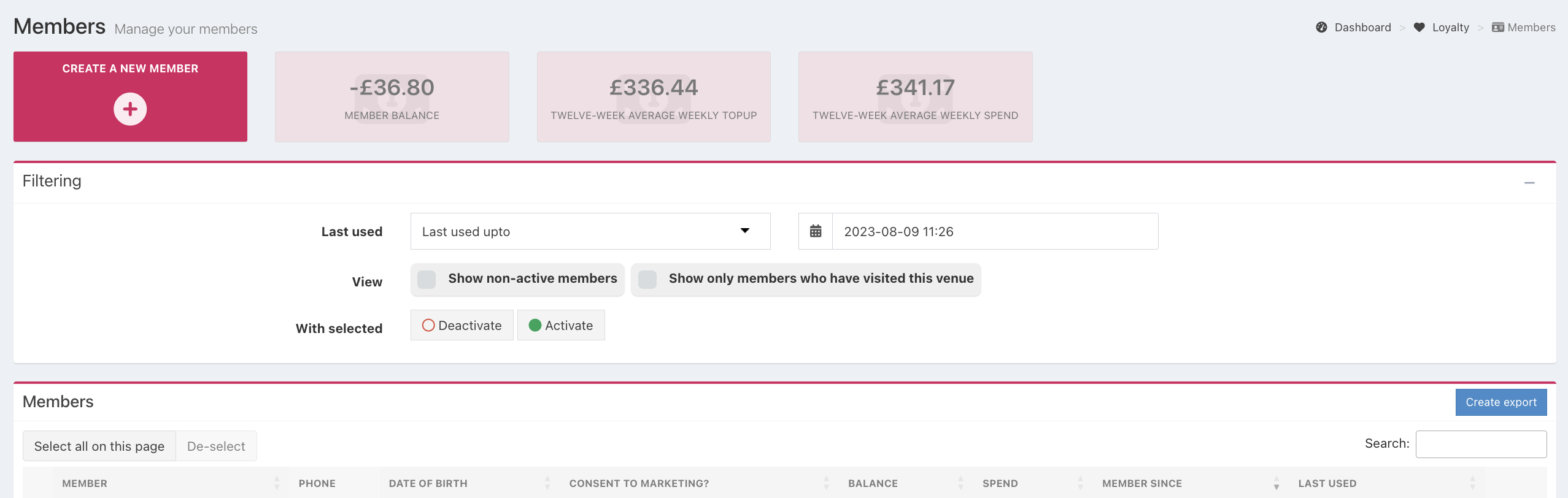Enable Show only members who visited venue
This screenshot has width=1568, height=498.
pos(647,280)
